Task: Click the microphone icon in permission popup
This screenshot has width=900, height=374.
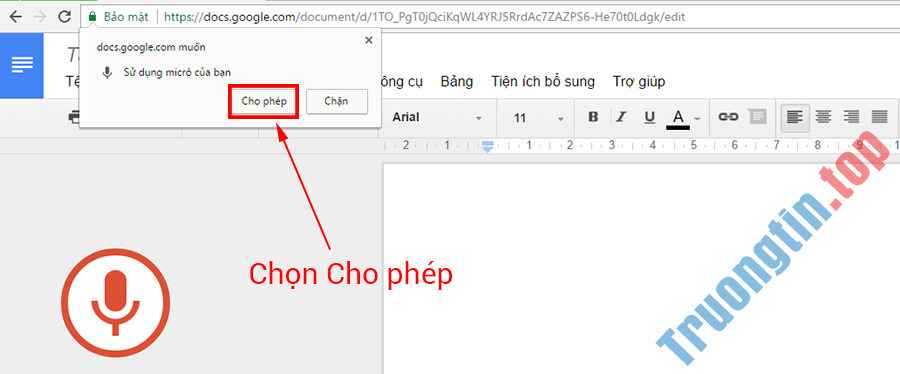Action: tap(106, 73)
